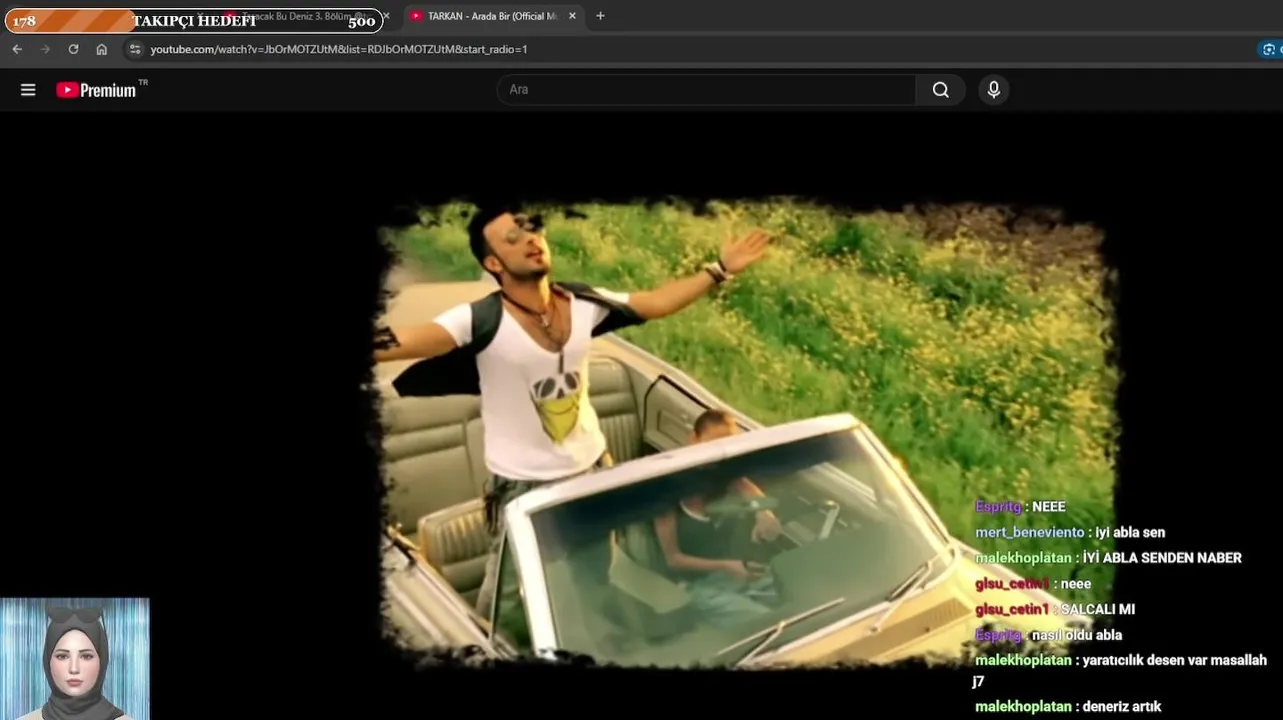The height and width of the screenshot is (720, 1283).
Task: Click the streamer avatar webcam overlay
Action: 75,659
